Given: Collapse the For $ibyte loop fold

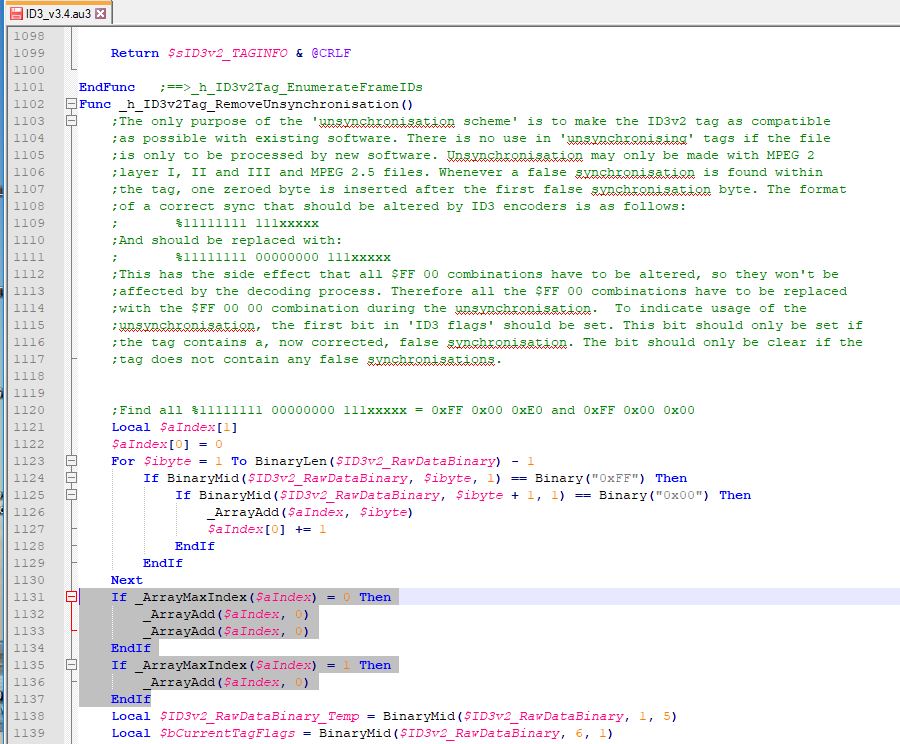Looking at the screenshot, I should click(x=71, y=461).
